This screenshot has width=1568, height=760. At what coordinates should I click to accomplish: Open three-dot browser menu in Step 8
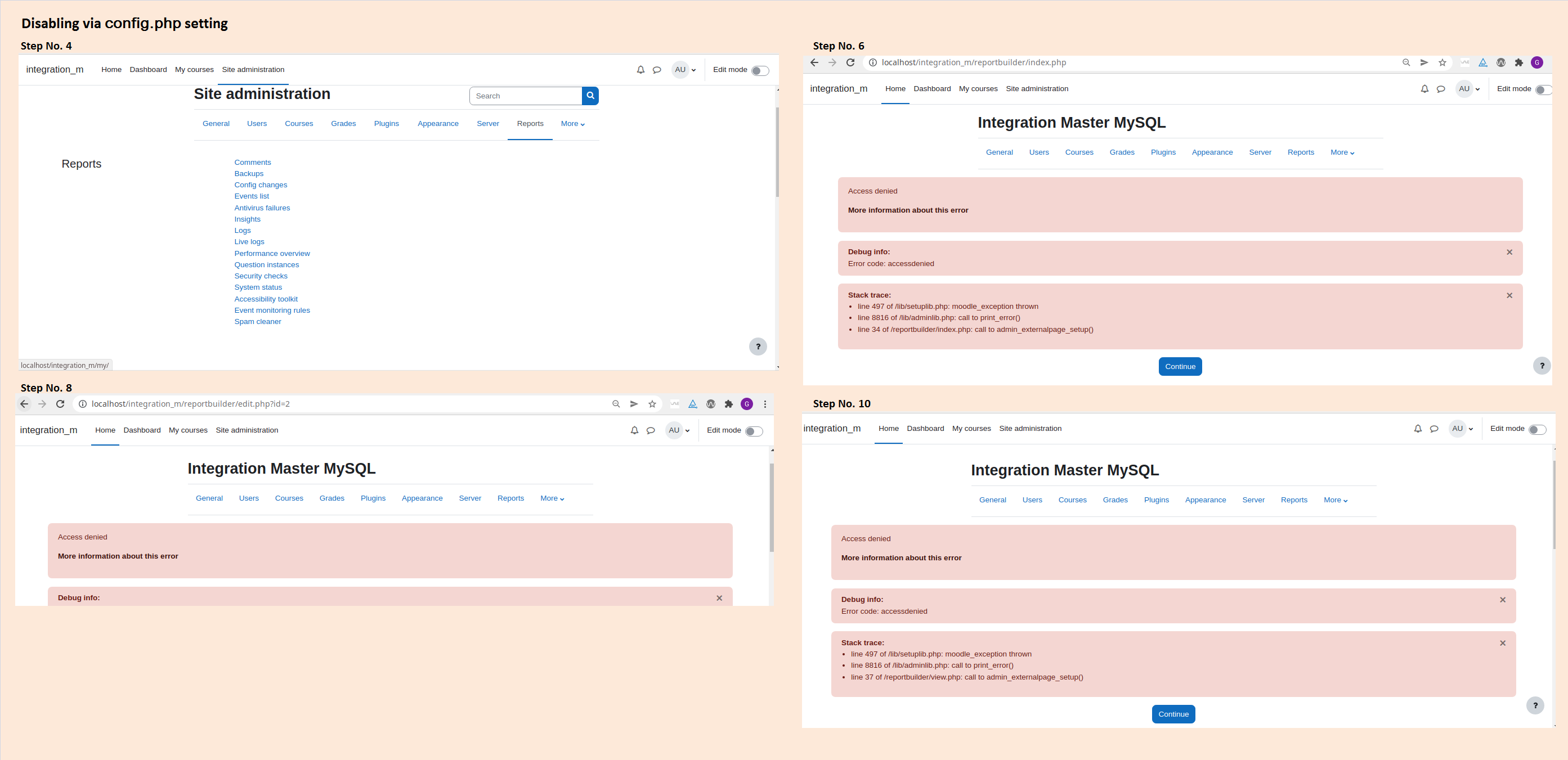click(765, 404)
